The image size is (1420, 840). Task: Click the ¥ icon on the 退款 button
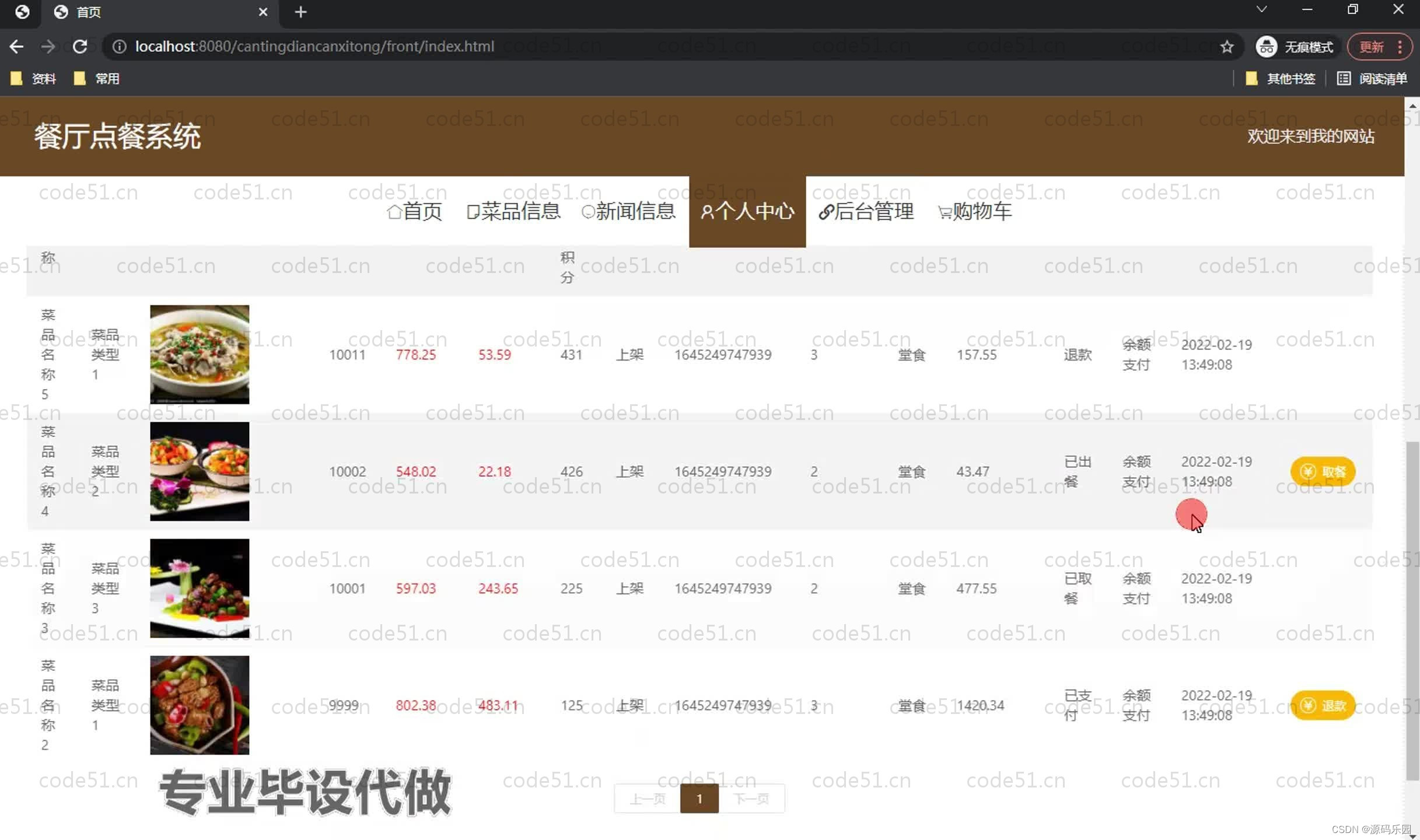(x=1308, y=705)
